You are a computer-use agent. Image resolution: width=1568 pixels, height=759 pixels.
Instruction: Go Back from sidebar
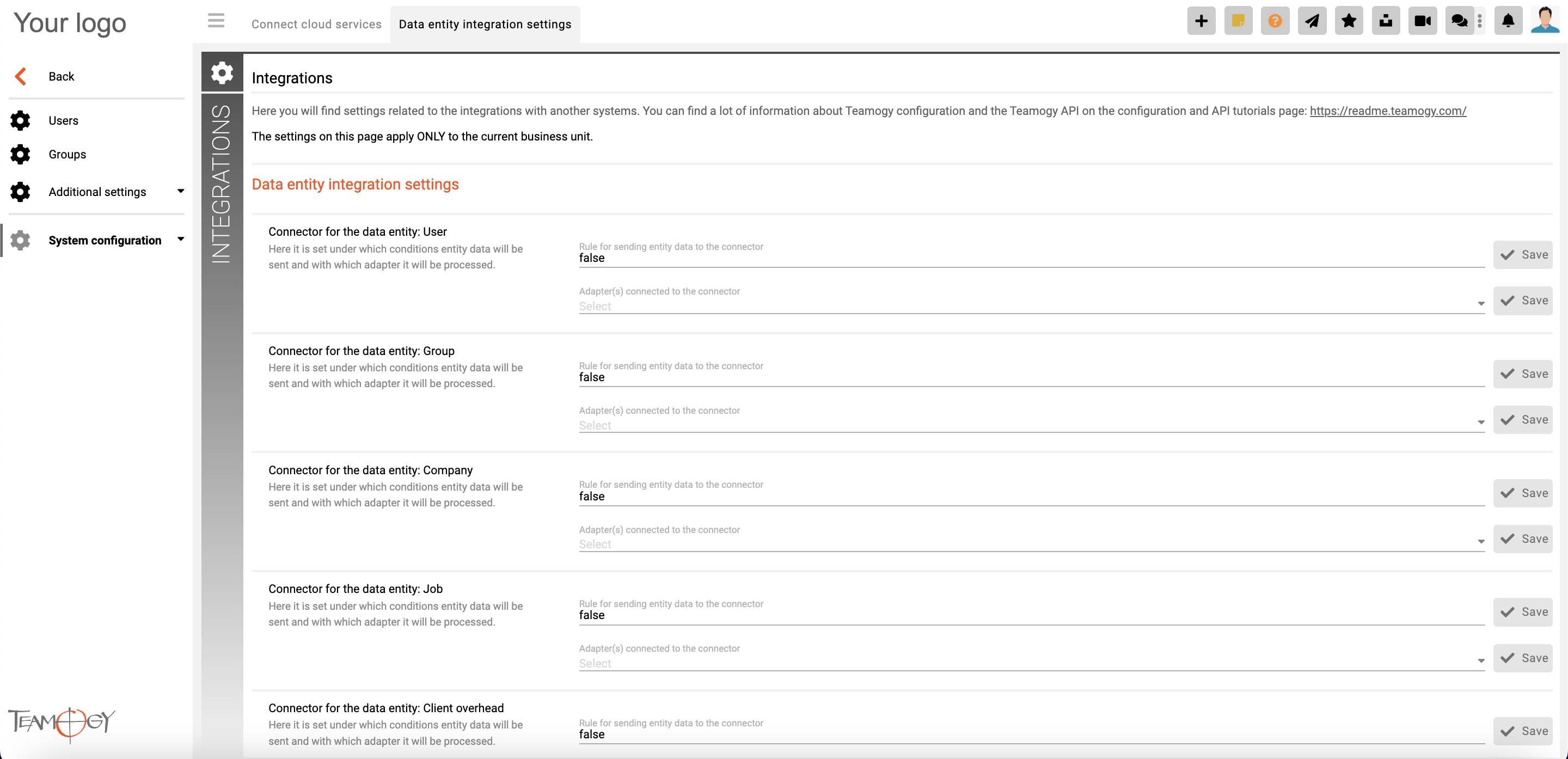[x=62, y=76]
